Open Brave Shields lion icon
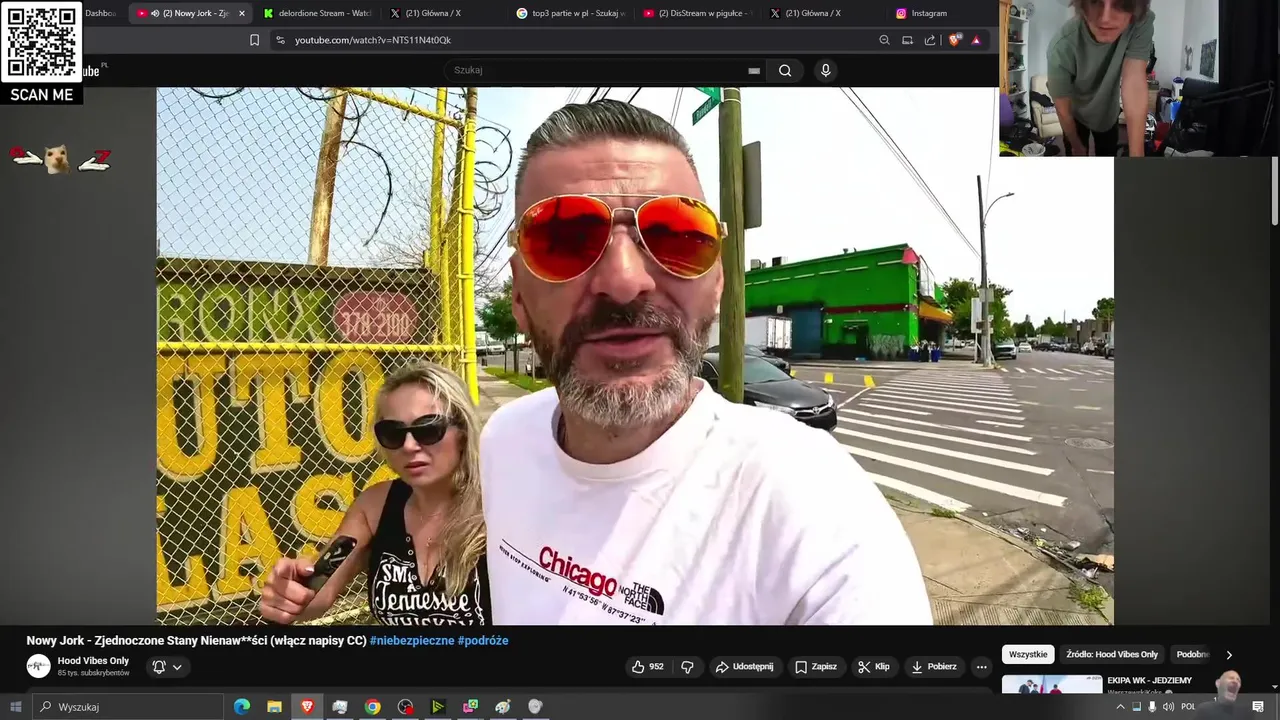Image resolution: width=1280 pixels, height=720 pixels. pos(954,40)
